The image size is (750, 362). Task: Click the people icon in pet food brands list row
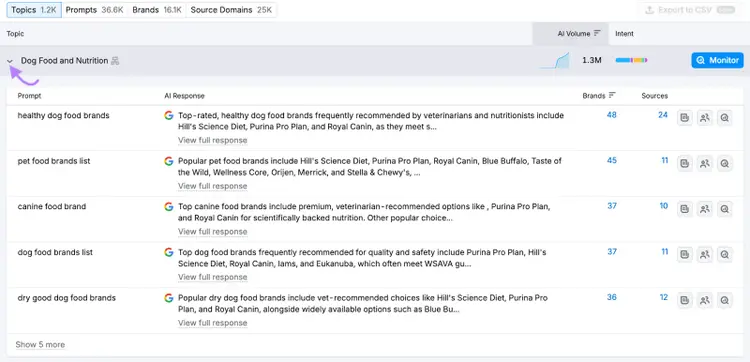click(705, 164)
